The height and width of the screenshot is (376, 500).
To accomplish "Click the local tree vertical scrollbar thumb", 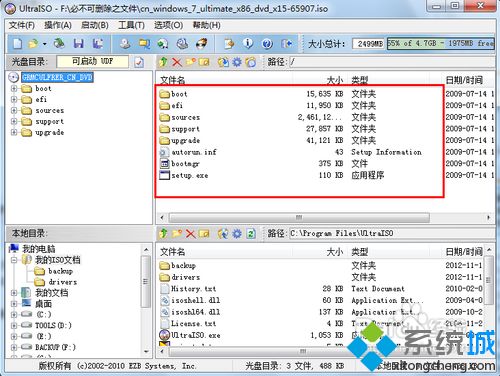I will [x=146, y=281].
